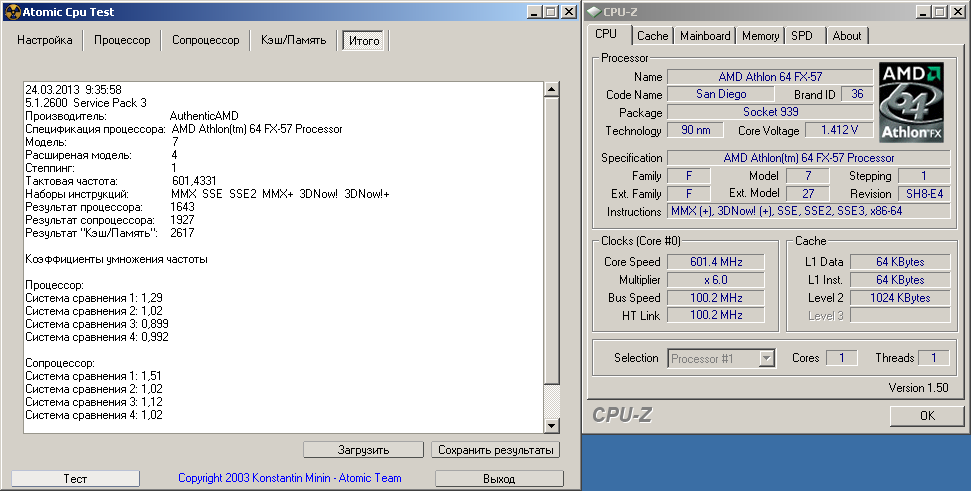971x491 pixels.
Task: Click the Ext. Model value 27
Action: [808, 194]
